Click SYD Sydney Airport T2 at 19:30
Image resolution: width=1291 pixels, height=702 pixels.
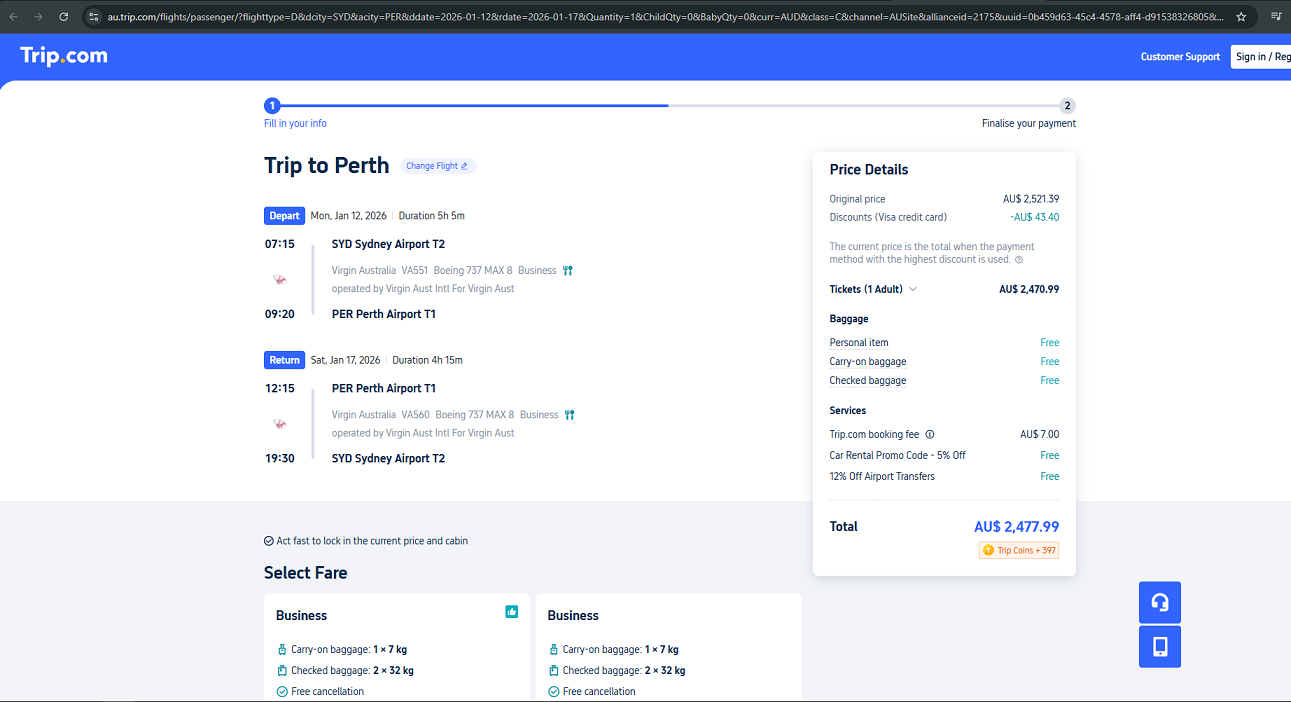coord(388,458)
